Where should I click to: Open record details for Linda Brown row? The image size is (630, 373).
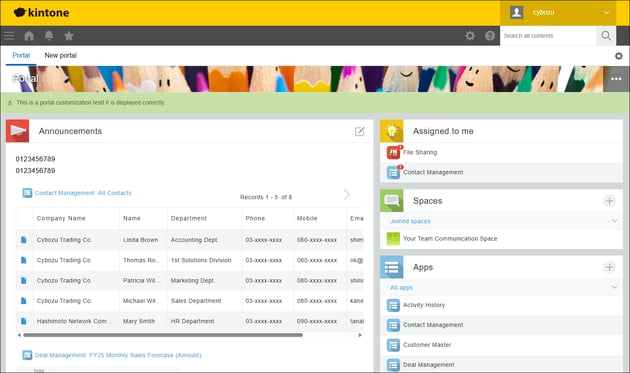24,240
